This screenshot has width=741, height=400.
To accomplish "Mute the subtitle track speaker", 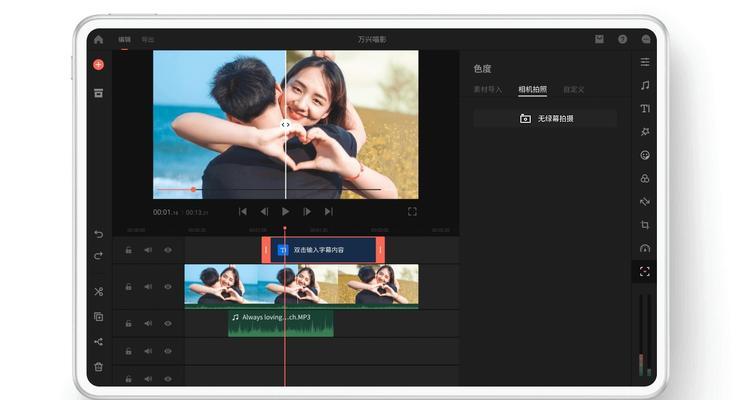I will (148, 250).
